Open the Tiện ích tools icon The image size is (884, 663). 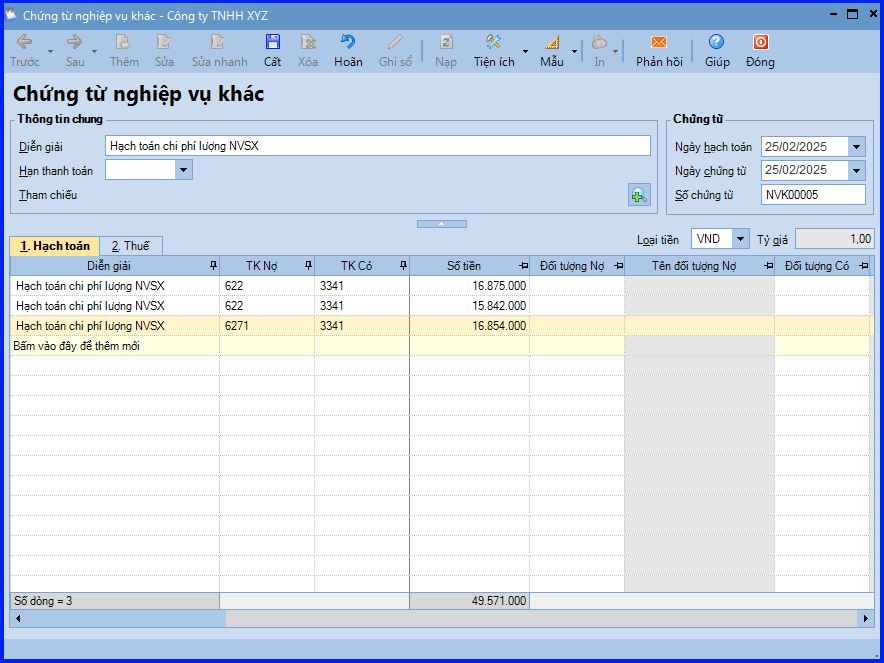[x=494, y=42]
